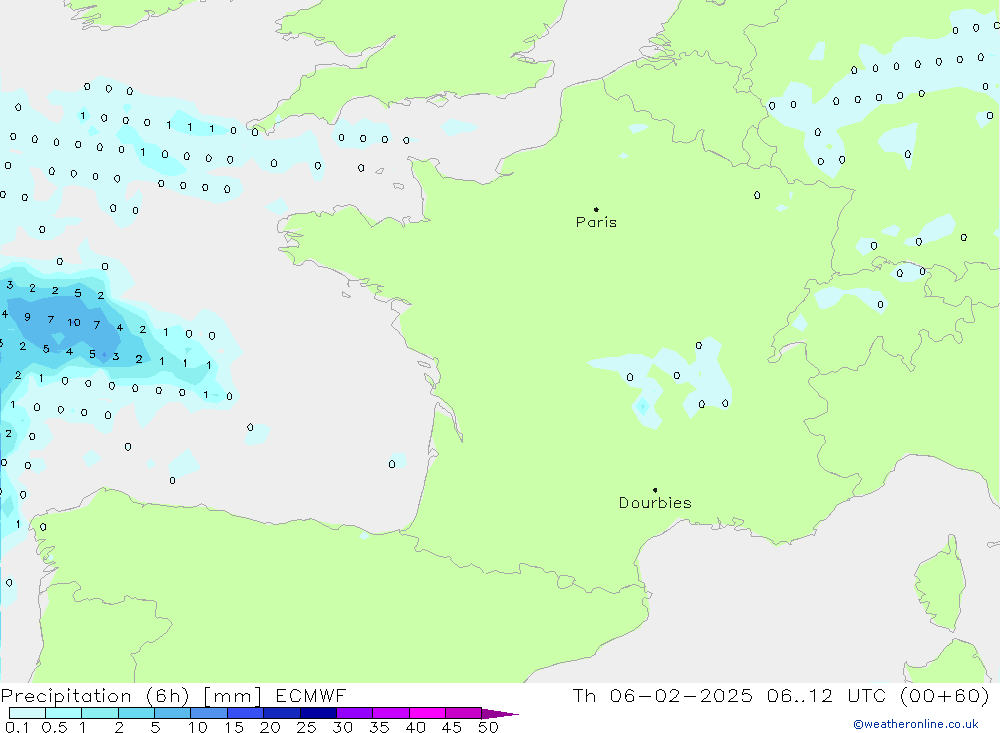Select legend swatch between 15 and 20
The height and width of the screenshot is (733, 1000).
[x=246, y=713]
